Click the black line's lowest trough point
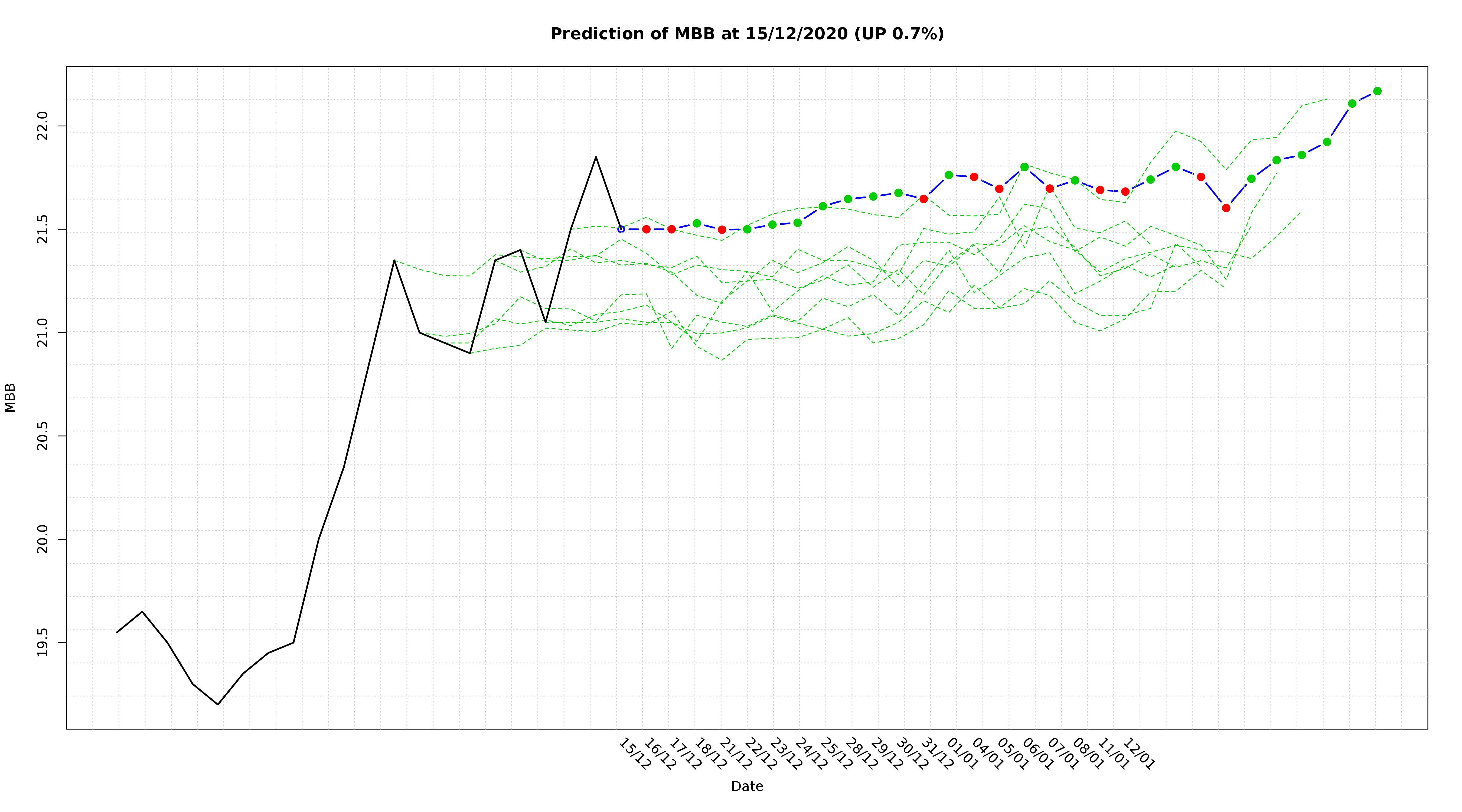 pos(218,705)
